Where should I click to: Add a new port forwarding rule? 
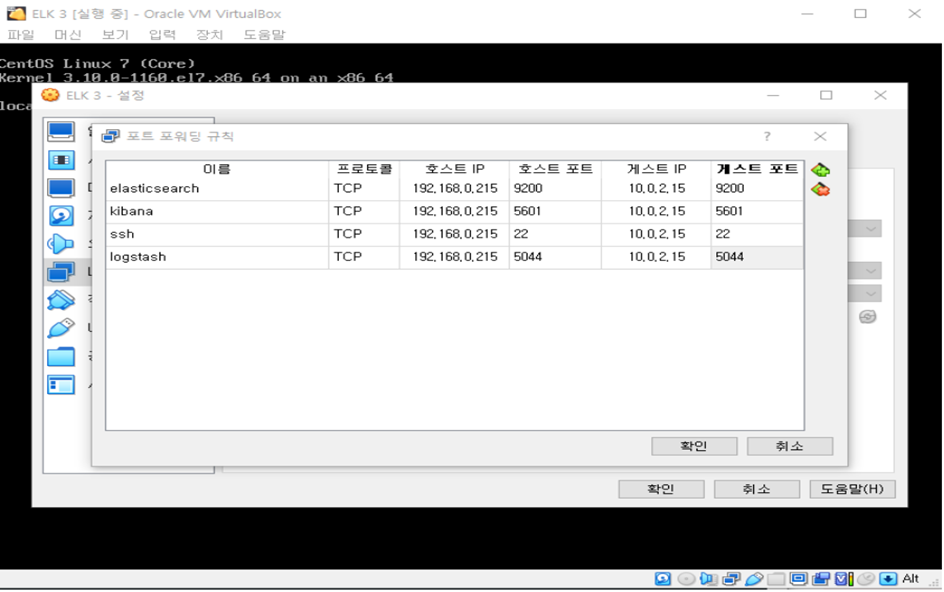pos(820,170)
